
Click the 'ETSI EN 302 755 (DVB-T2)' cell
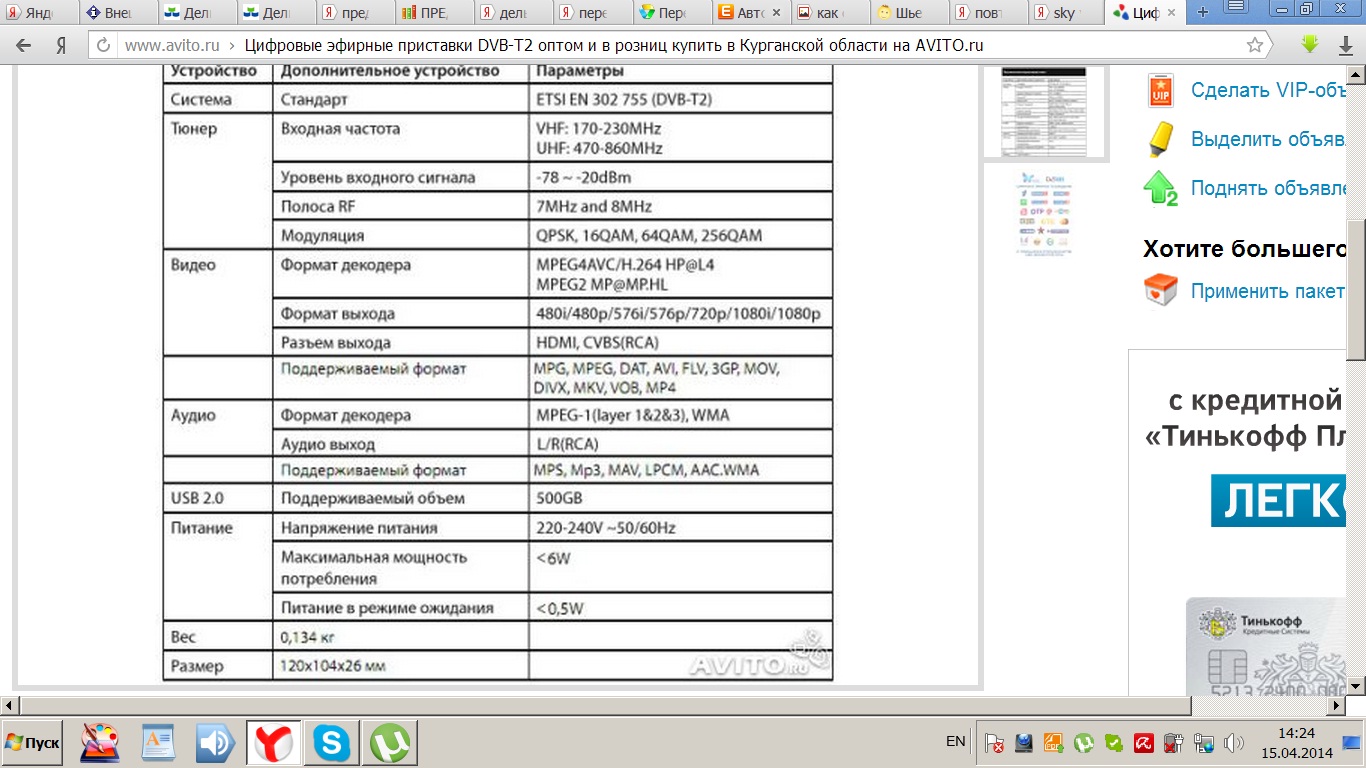pyautogui.click(x=680, y=100)
